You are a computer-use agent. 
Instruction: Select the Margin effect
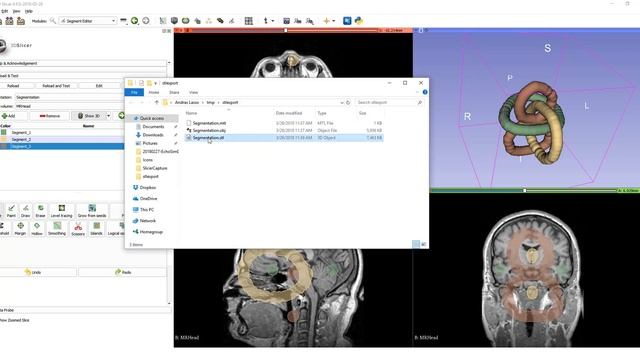click(20, 229)
